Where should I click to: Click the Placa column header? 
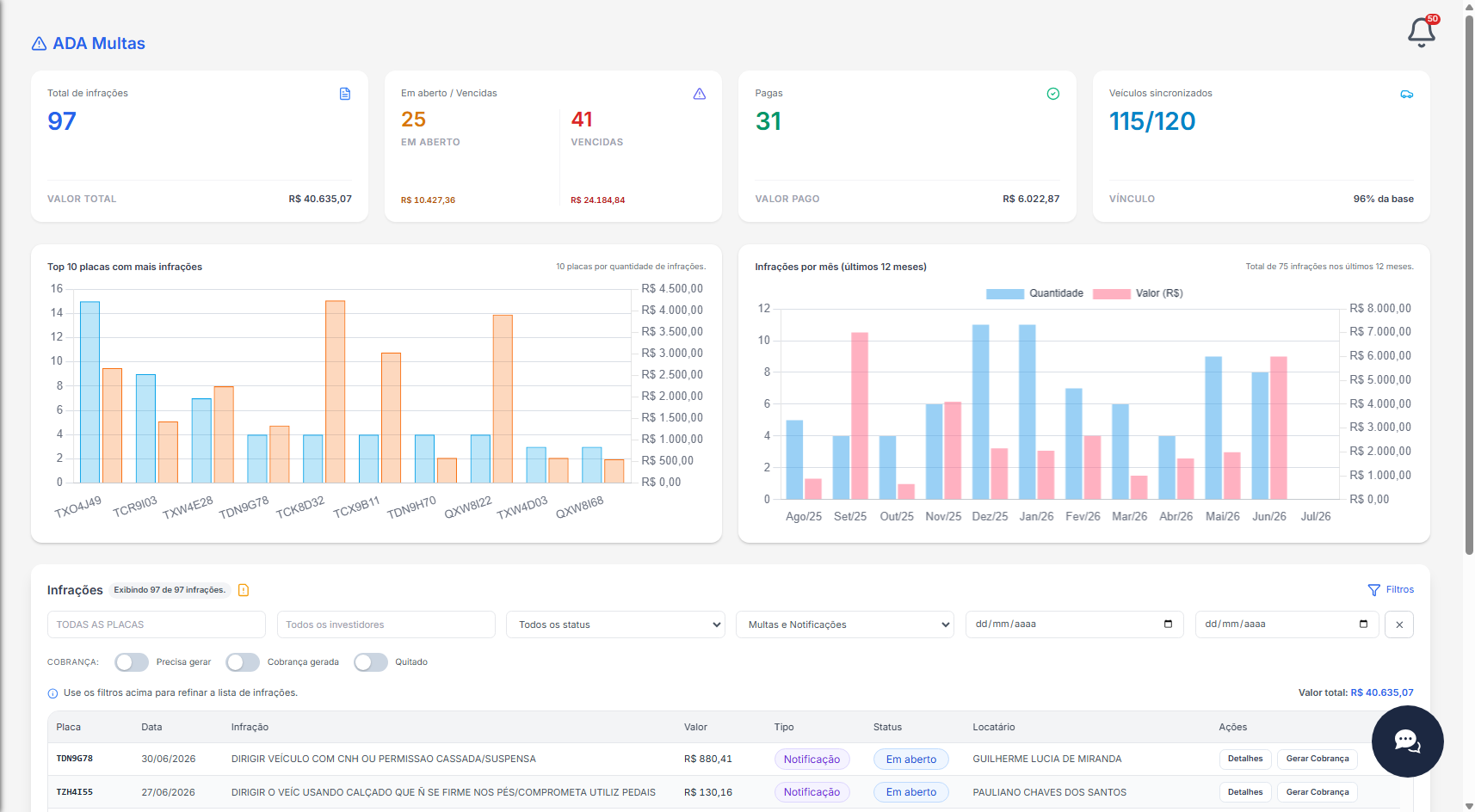coord(69,728)
